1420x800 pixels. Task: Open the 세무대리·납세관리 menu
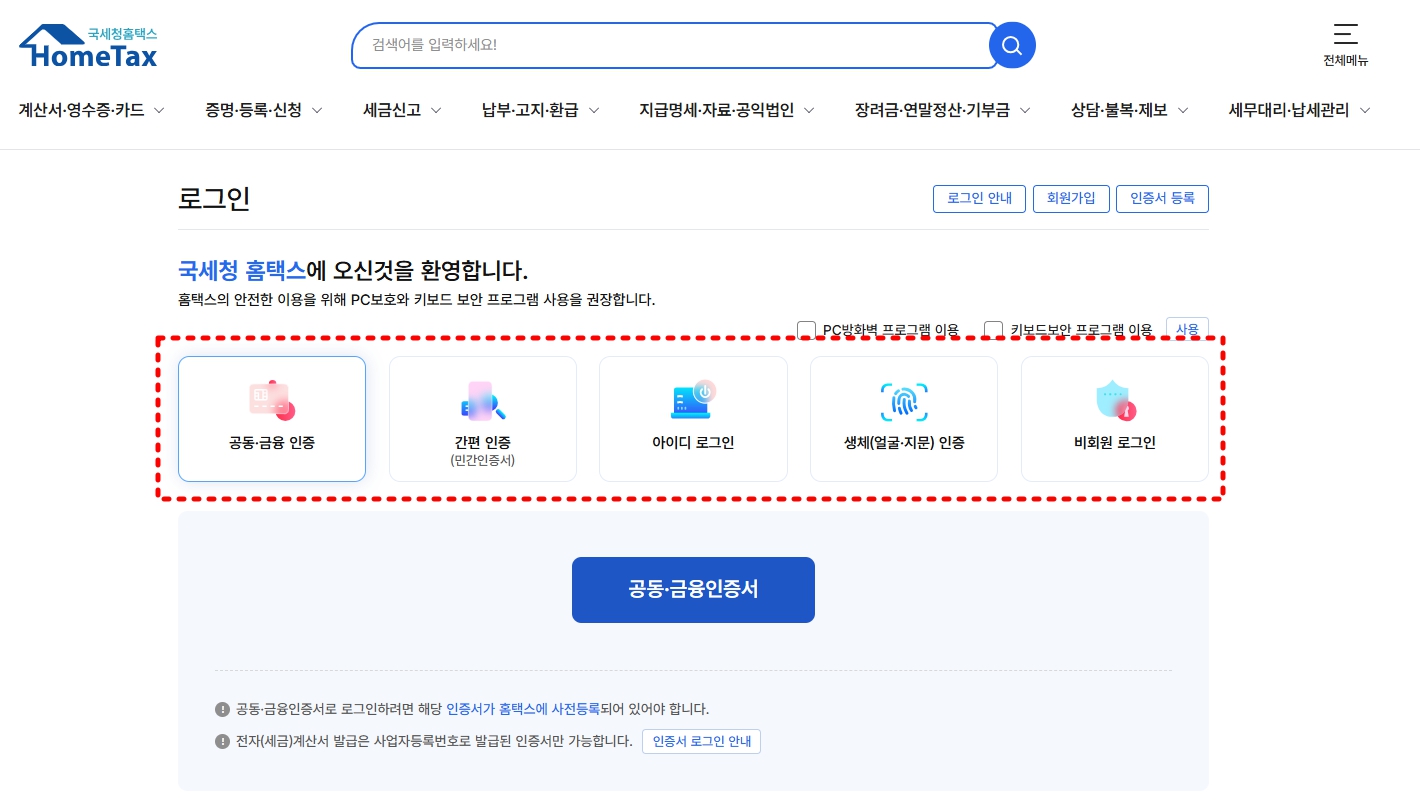click(1289, 110)
